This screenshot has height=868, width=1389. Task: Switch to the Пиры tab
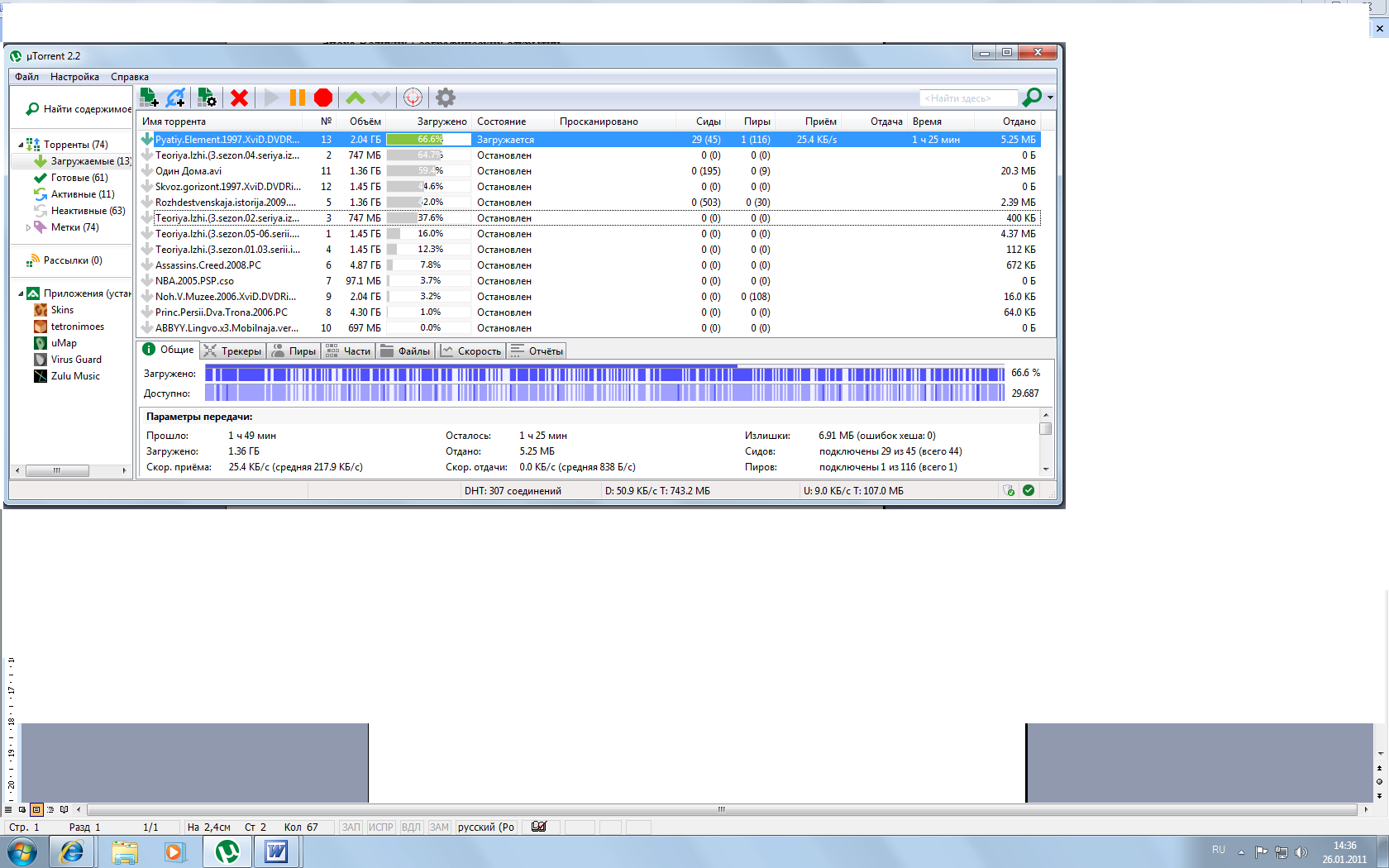(294, 351)
